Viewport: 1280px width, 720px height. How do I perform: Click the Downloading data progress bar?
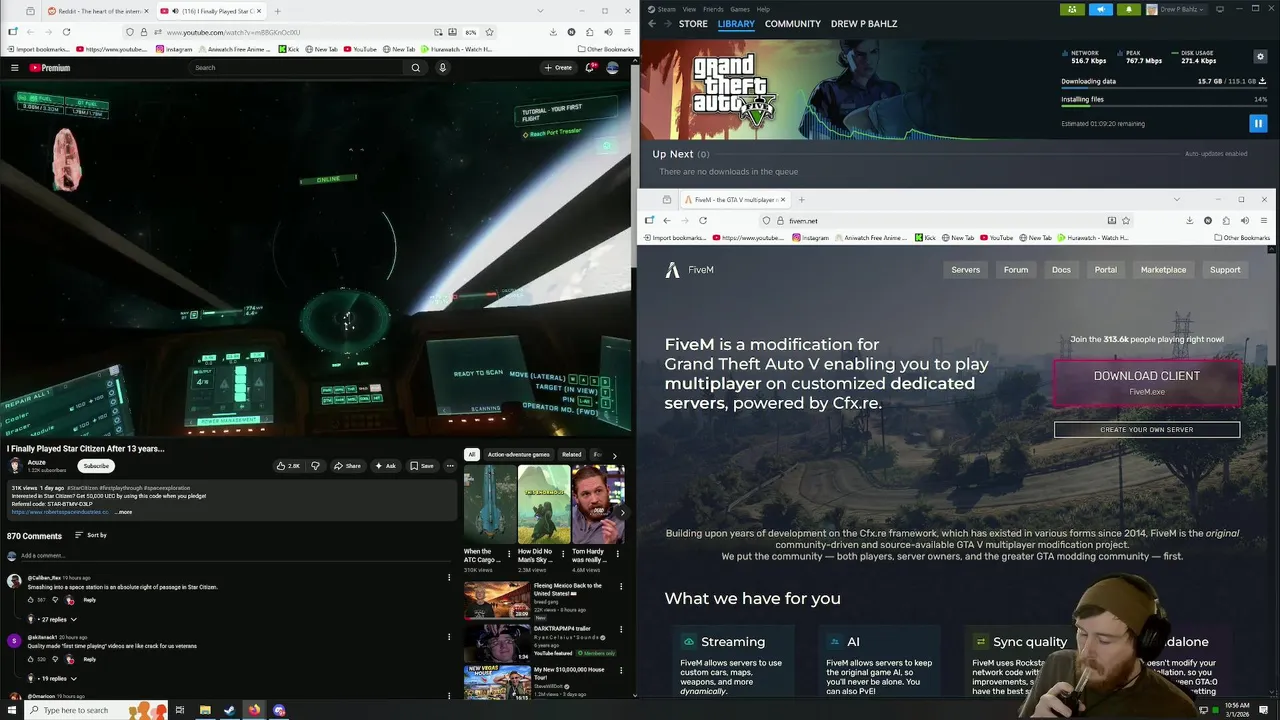click(1164, 89)
